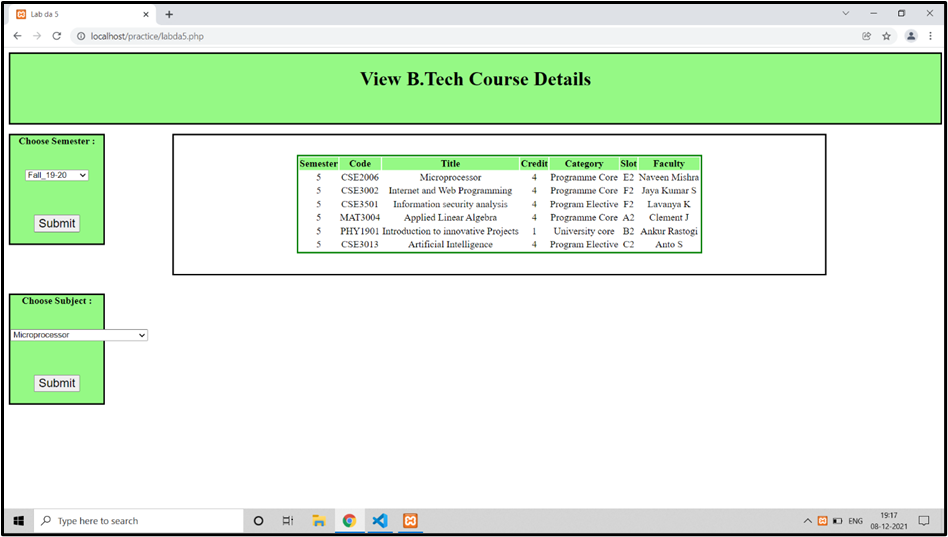Screen dimensions: 948x537
Task: Reload the current page
Action: [x=57, y=36]
